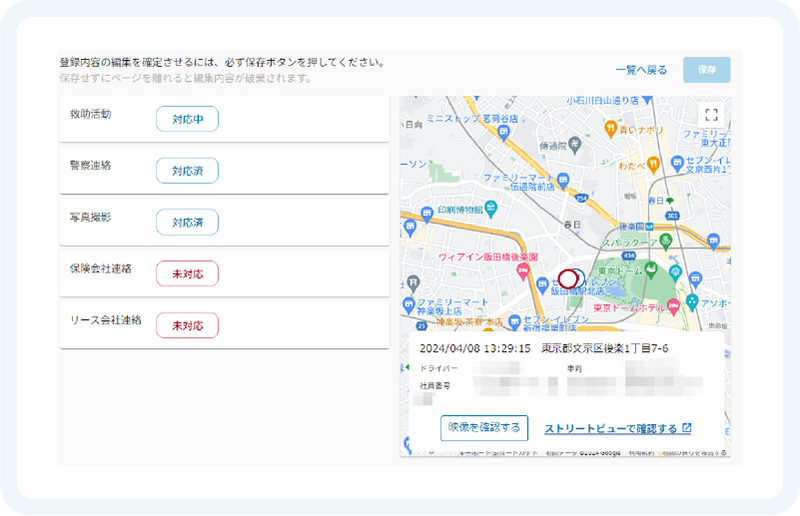Open ストリートビューで確認する link
This screenshot has width=800, height=516.
[617, 429]
